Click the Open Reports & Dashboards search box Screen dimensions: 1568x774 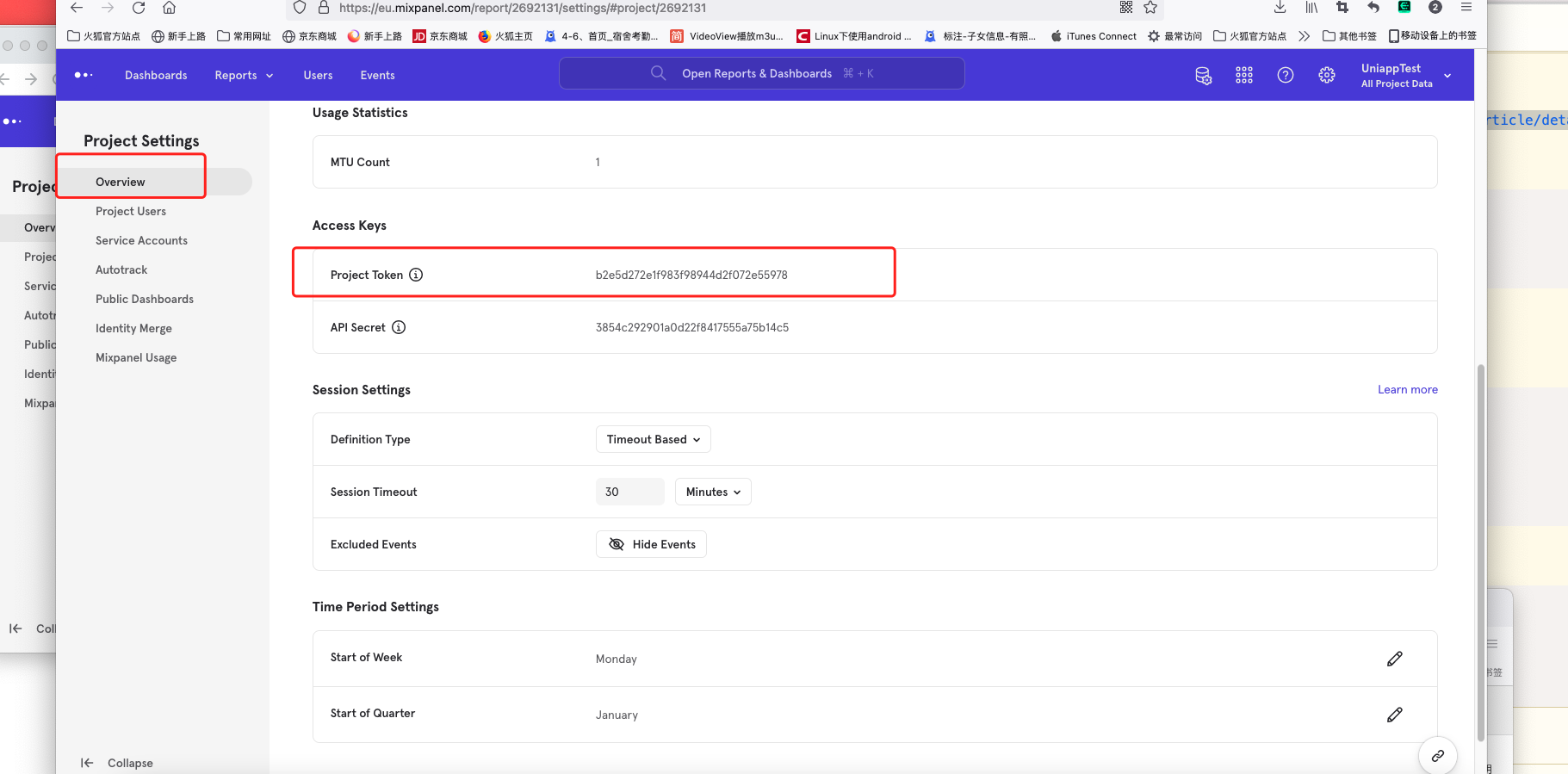tap(762, 73)
